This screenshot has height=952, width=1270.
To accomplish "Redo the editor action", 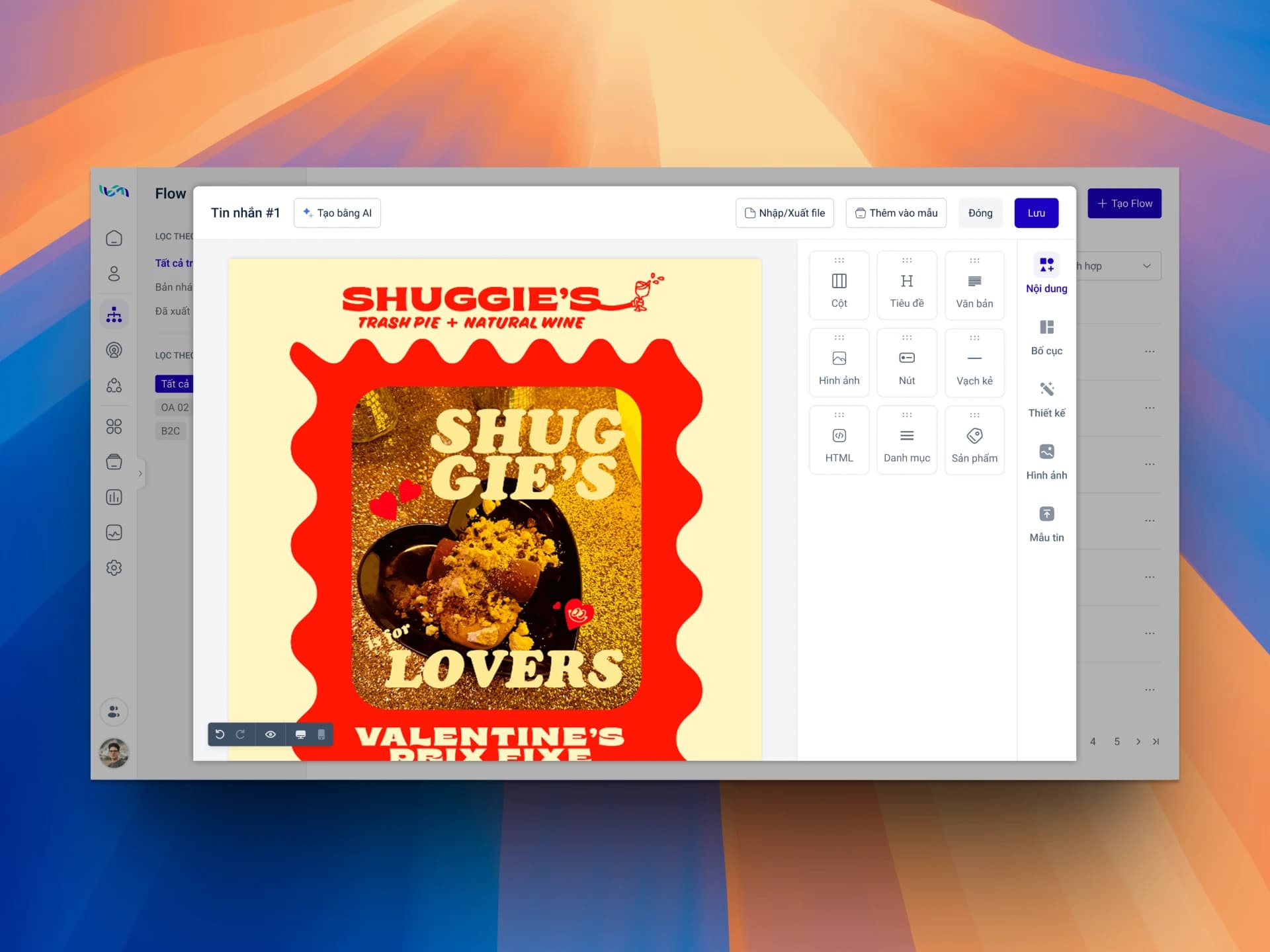I will pyautogui.click(x=241, y=734).
